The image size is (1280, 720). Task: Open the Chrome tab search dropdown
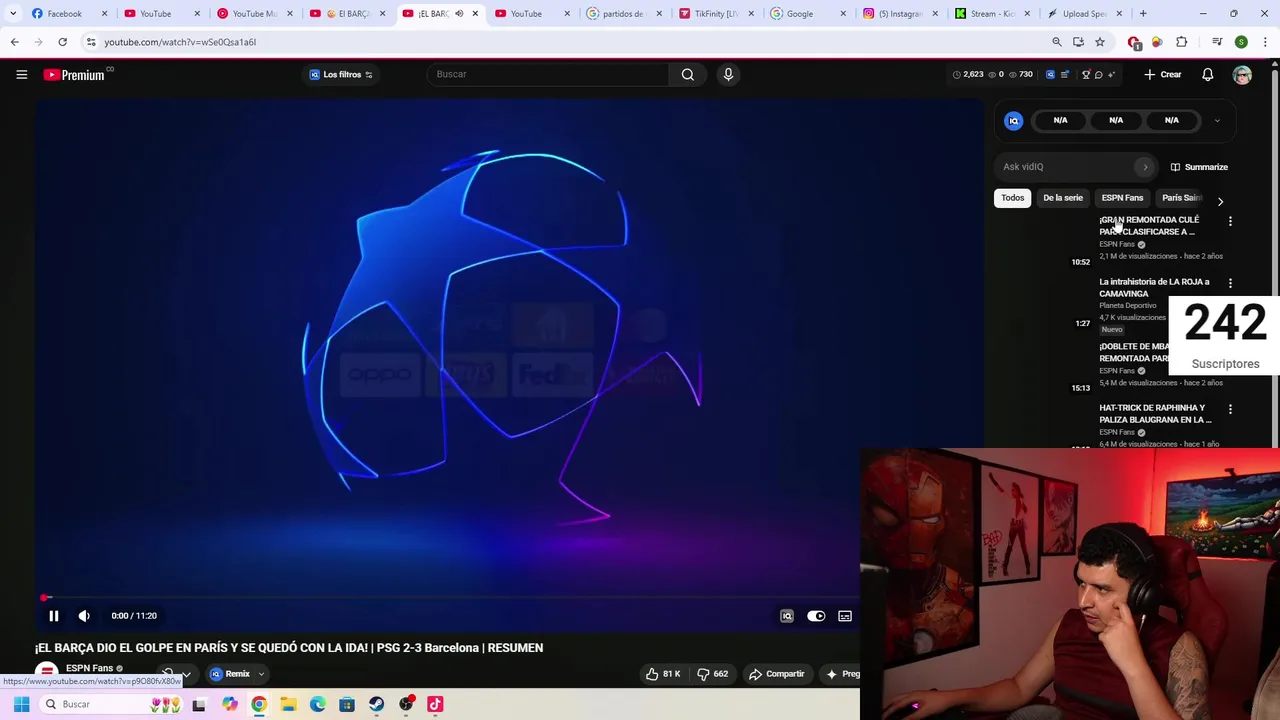pos(13,14)
